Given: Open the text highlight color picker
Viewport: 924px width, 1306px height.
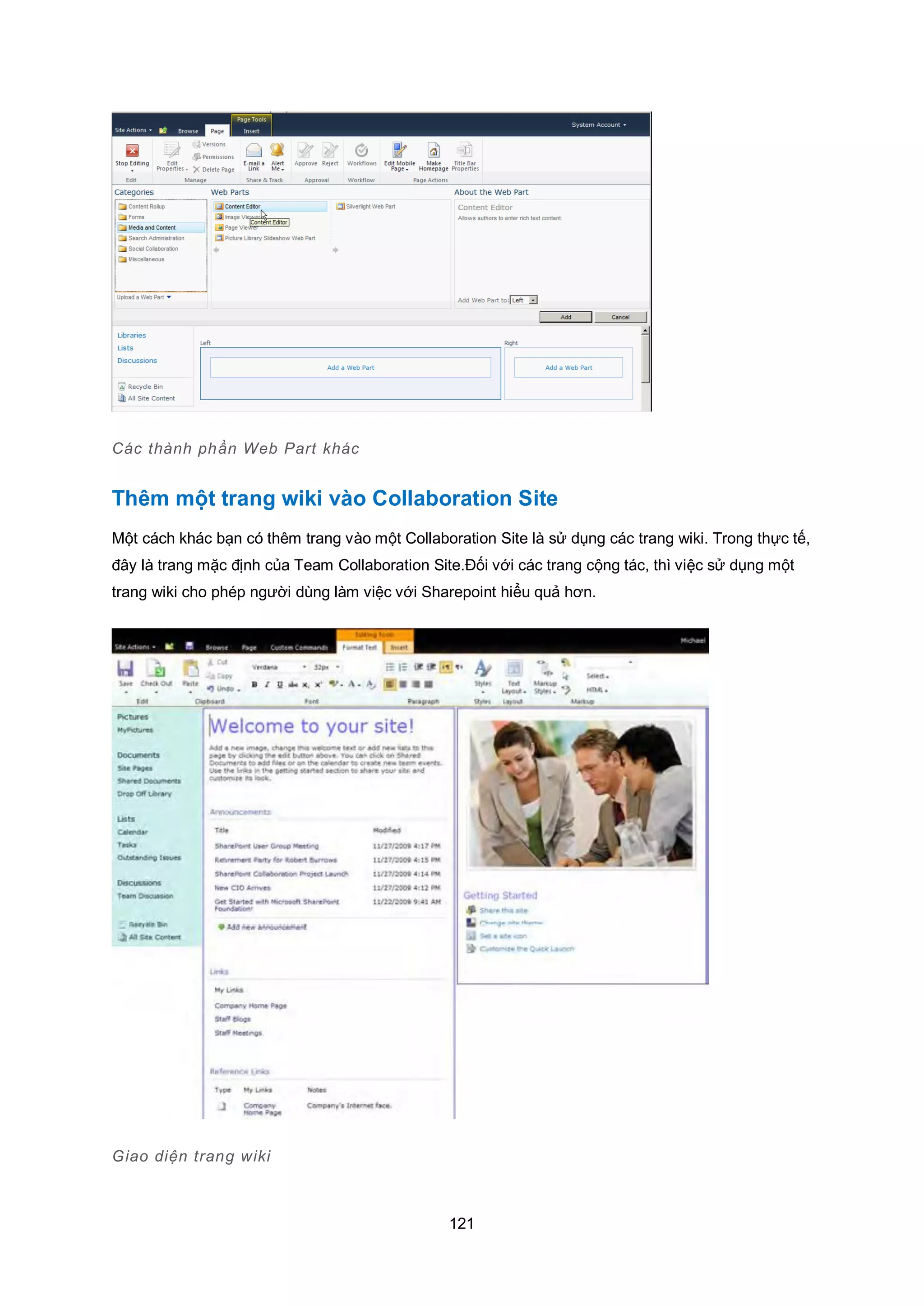Looking at the screenshot, I should click(336, 684).
